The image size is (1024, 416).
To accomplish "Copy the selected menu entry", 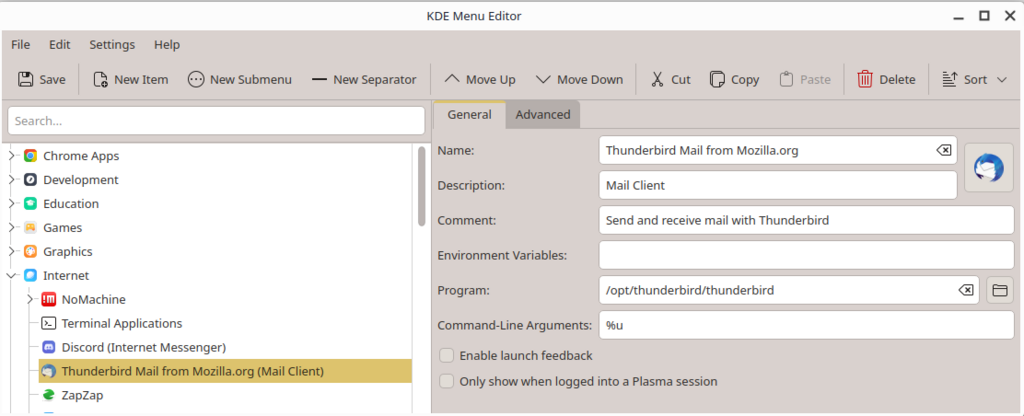I will 735,80.
